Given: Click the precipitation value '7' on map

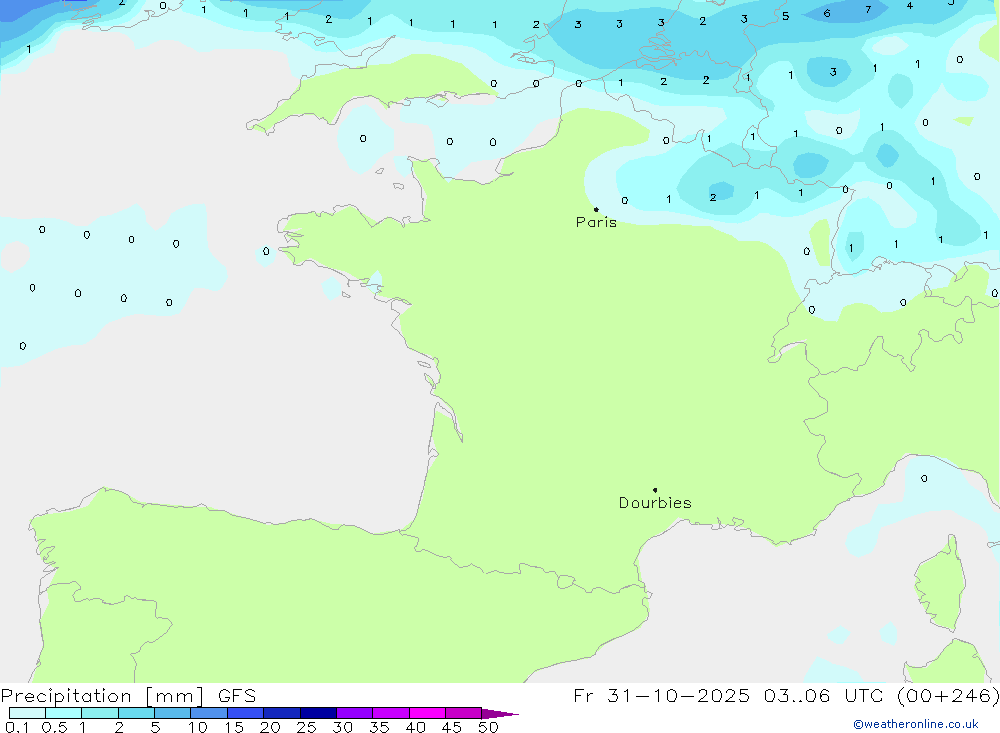Looking at the screenshot, I should 868,10.
